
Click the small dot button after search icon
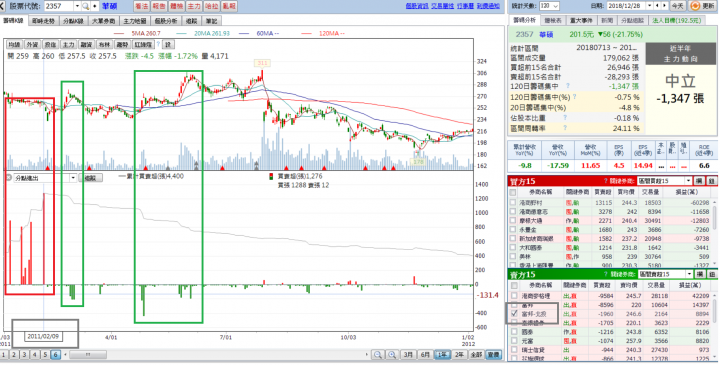click(x=95, y=6)
